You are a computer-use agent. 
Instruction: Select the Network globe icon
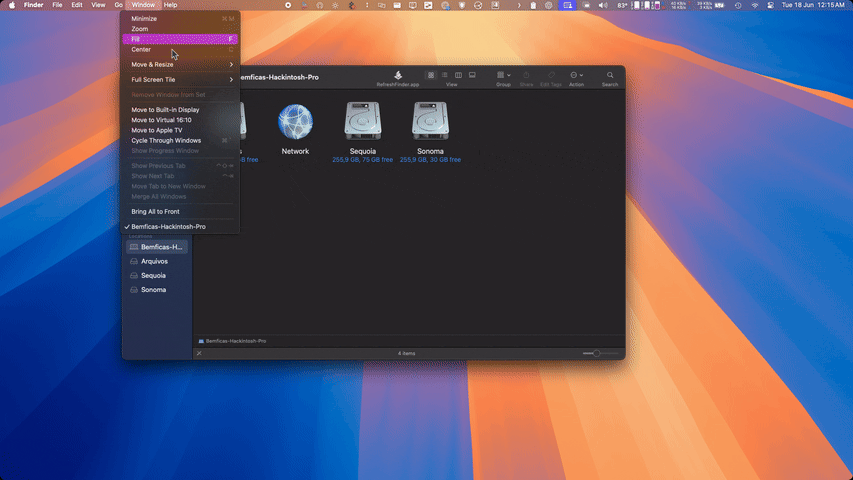coord(295,122)
